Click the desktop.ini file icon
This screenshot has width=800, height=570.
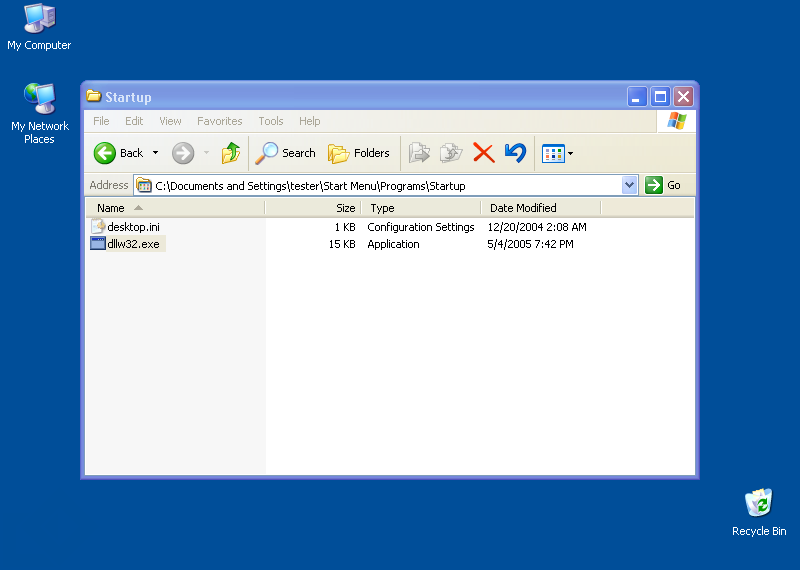[x=97, y=226]
